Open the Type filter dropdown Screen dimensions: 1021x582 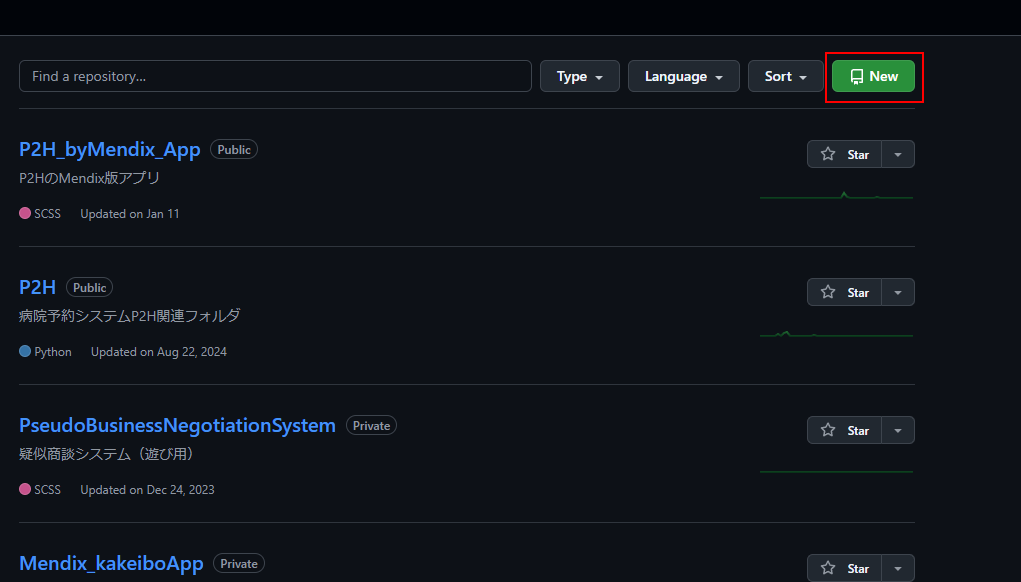(x=579, y=76)
